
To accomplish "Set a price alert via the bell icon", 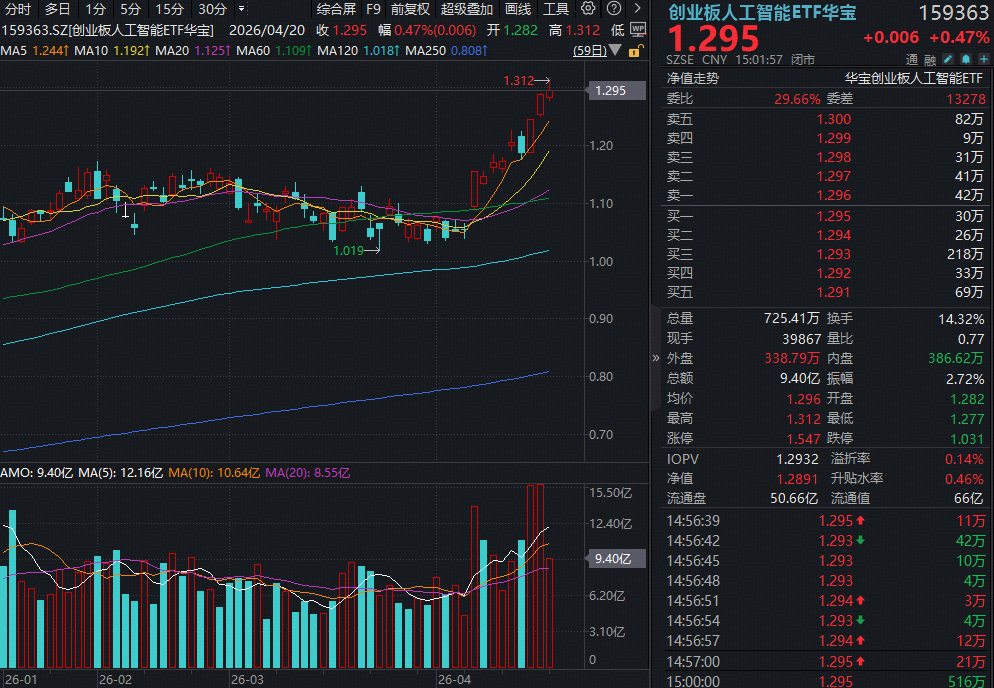I will pos(965,58).
